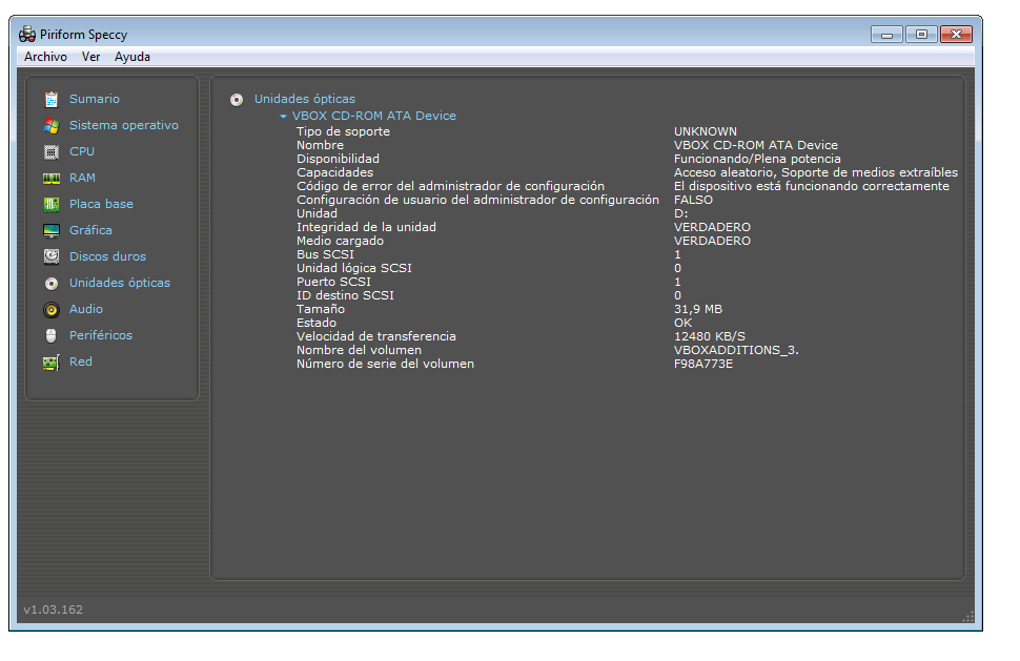Viewport: 1020px width, 661px height.
Task: Click the FALSO value
Action: tap(693, 200)
